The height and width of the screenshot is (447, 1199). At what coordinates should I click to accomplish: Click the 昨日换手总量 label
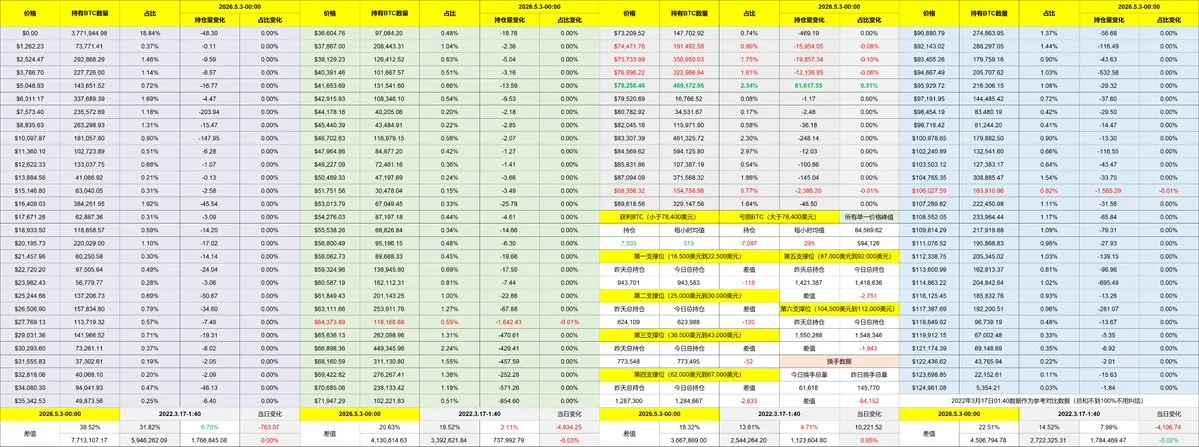point(869,373)
